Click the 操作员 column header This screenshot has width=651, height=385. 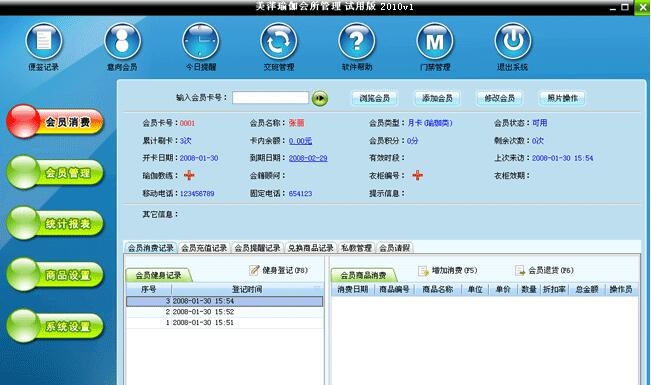(621, 289)
